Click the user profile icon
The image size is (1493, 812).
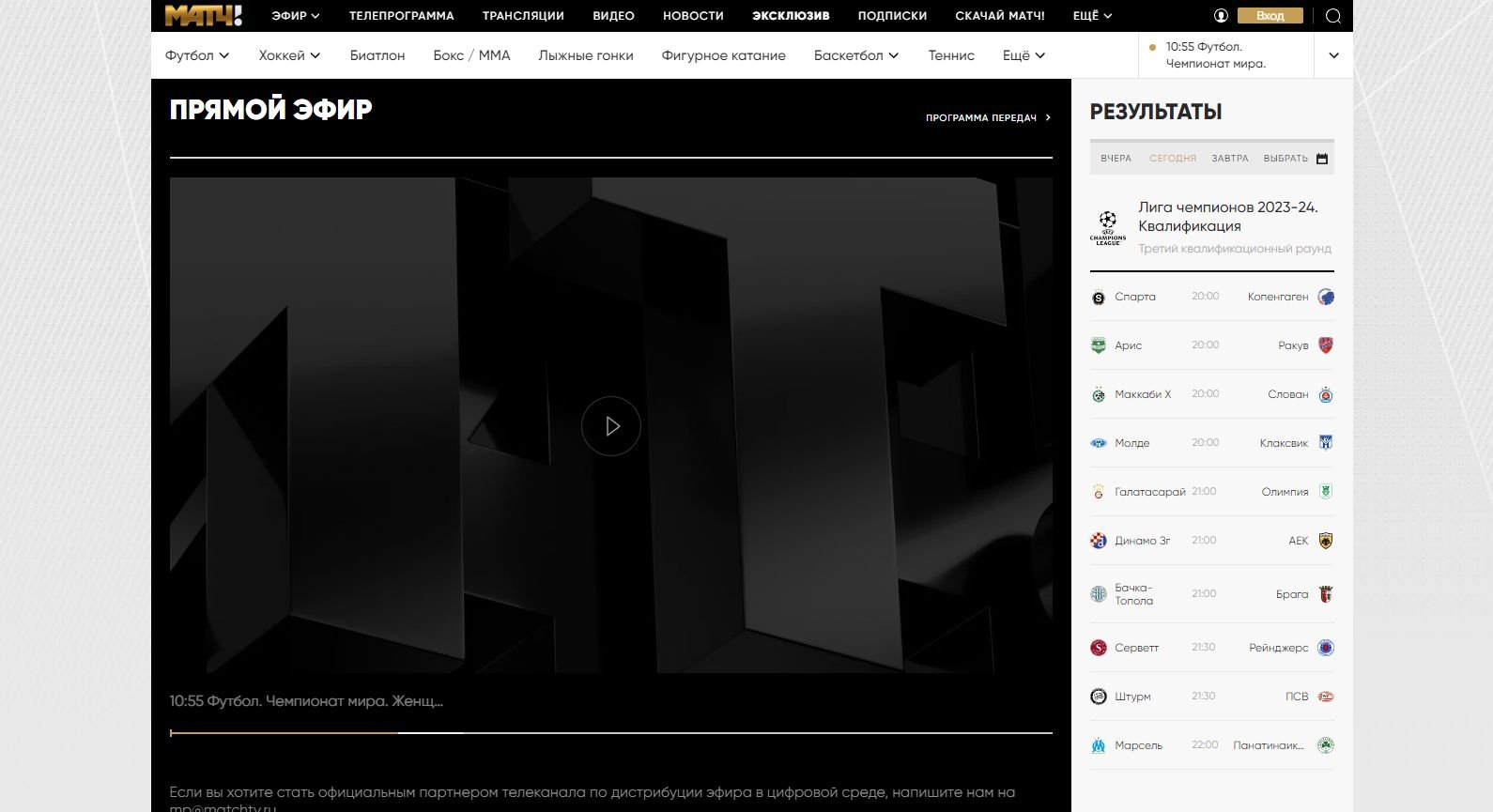[x=1221, y=16]
